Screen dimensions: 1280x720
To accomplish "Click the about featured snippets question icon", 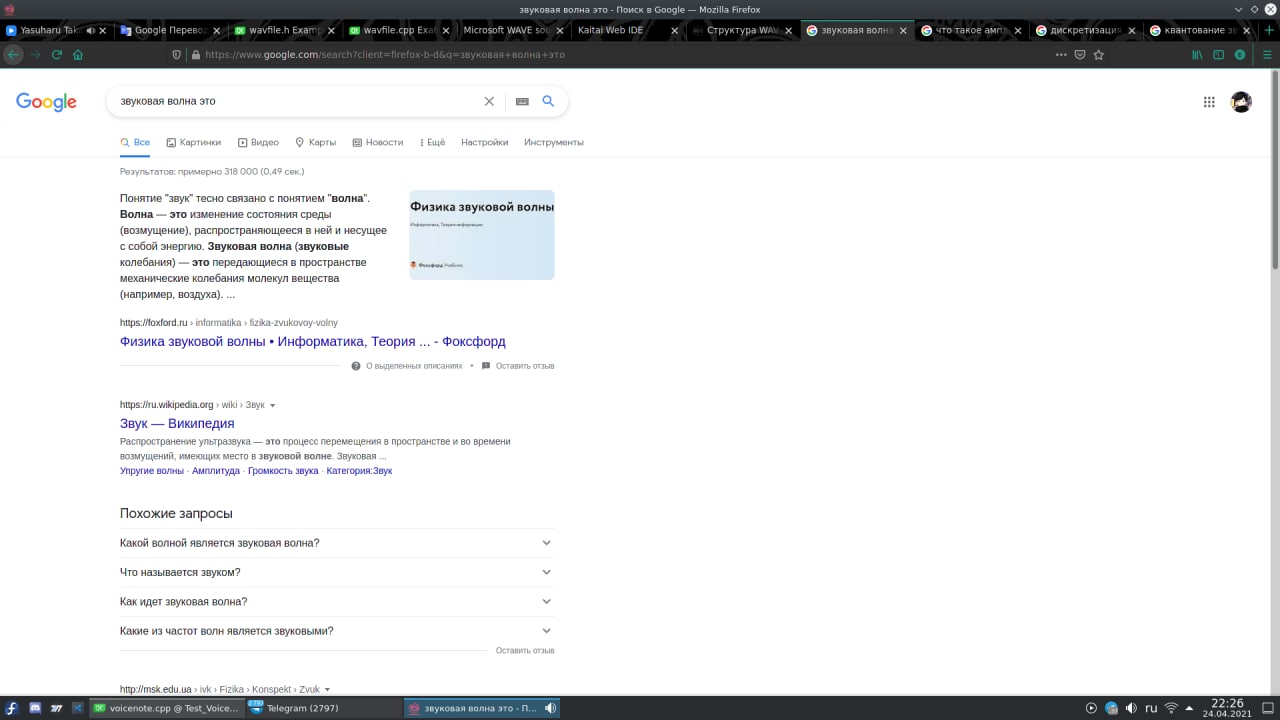I will pos(356,366).
